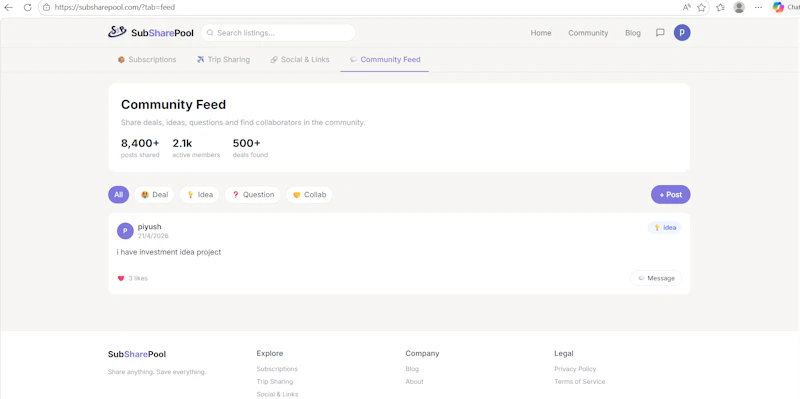Click the '500+' deals found stat
The width and height of the screenshot is (800, 399).
[x=246, y=143]
